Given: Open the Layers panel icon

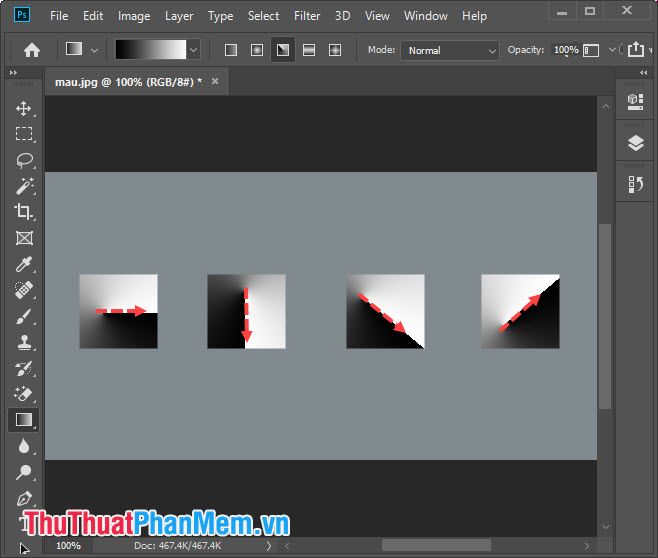Looking at the screenshot, I should [636, 143].
